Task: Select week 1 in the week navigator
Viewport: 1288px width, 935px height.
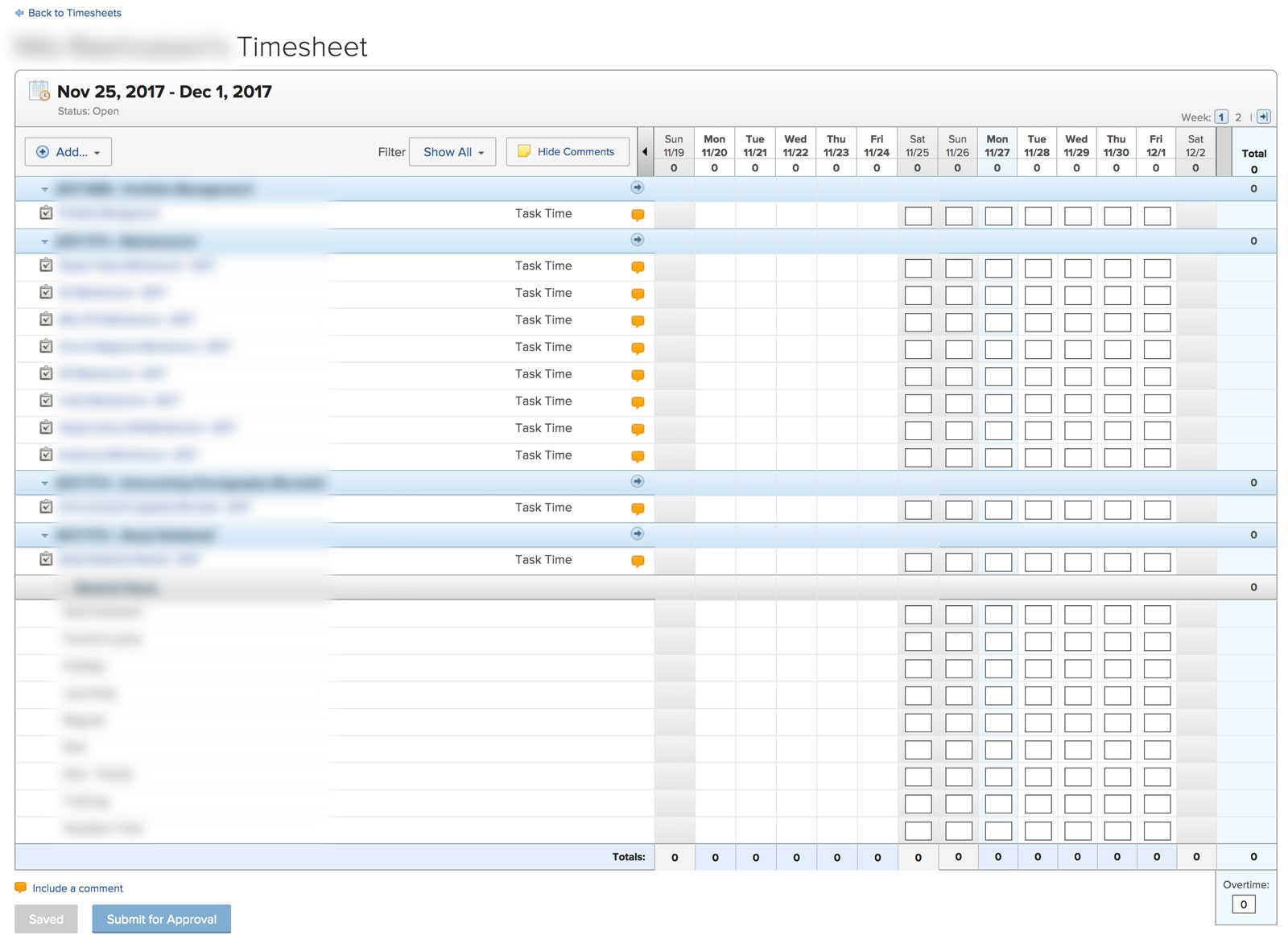Action: tap(1222, 117)
